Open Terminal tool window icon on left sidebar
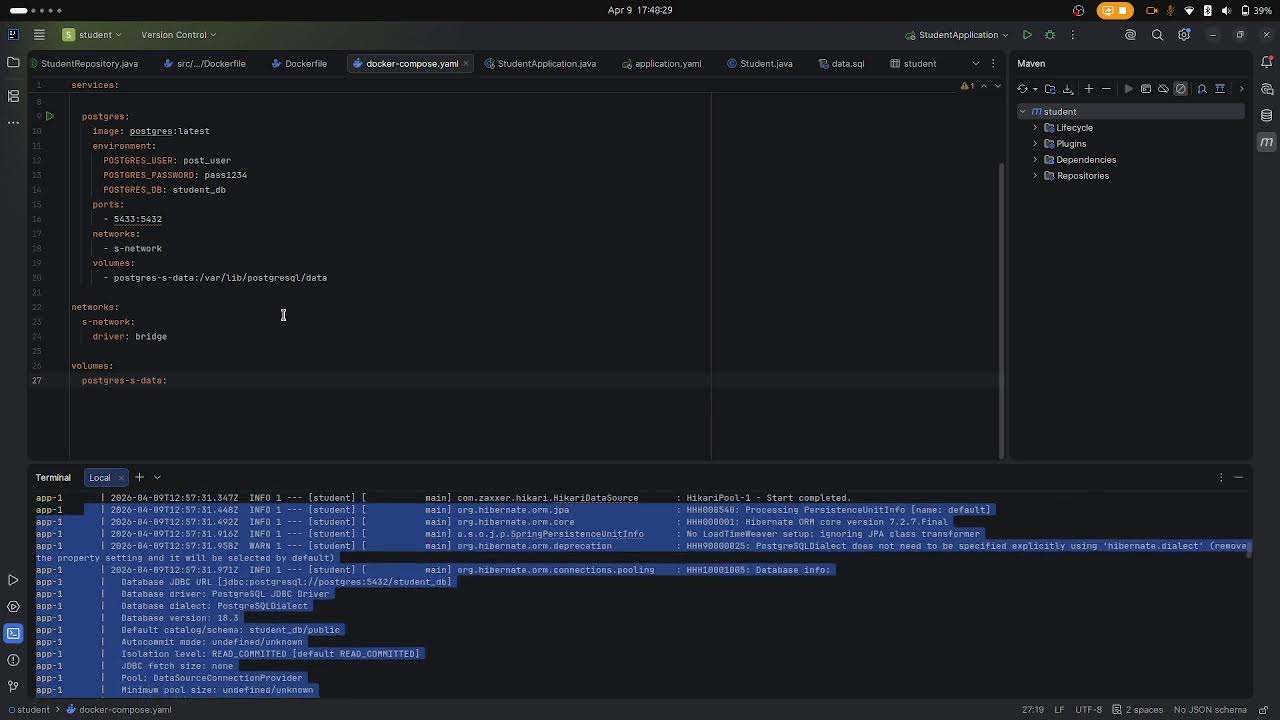Image resolution: width=1280 pixels, height=720 pixels. [13, 633]
